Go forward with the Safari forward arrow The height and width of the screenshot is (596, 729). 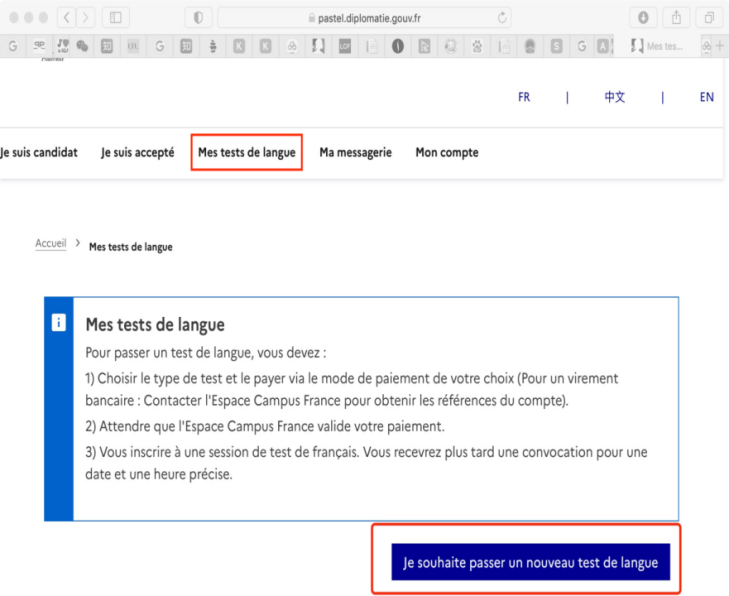(x=86, y=18)
